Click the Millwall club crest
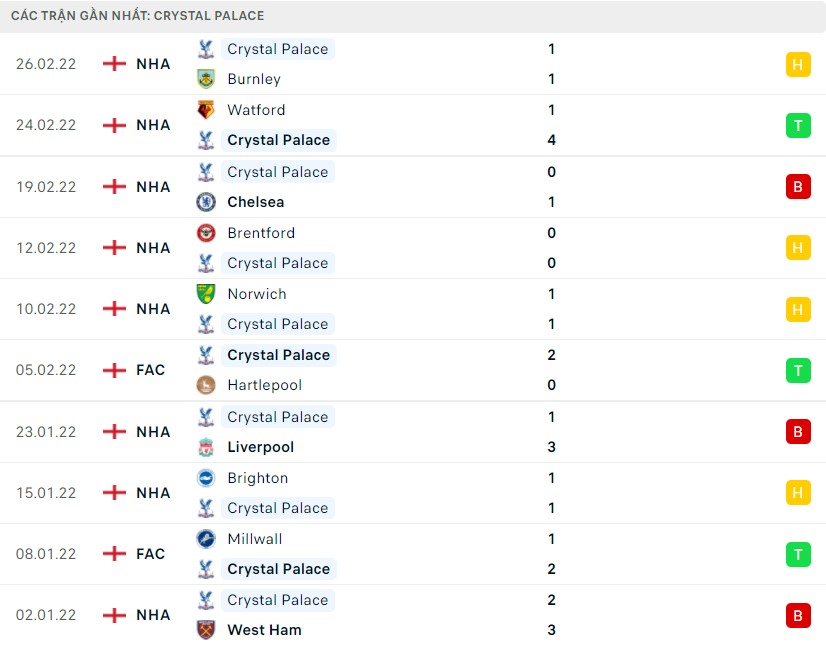Image resolution: width=826 pixels, height=646 pixels. pyautogui.click(x=206, y=539)
